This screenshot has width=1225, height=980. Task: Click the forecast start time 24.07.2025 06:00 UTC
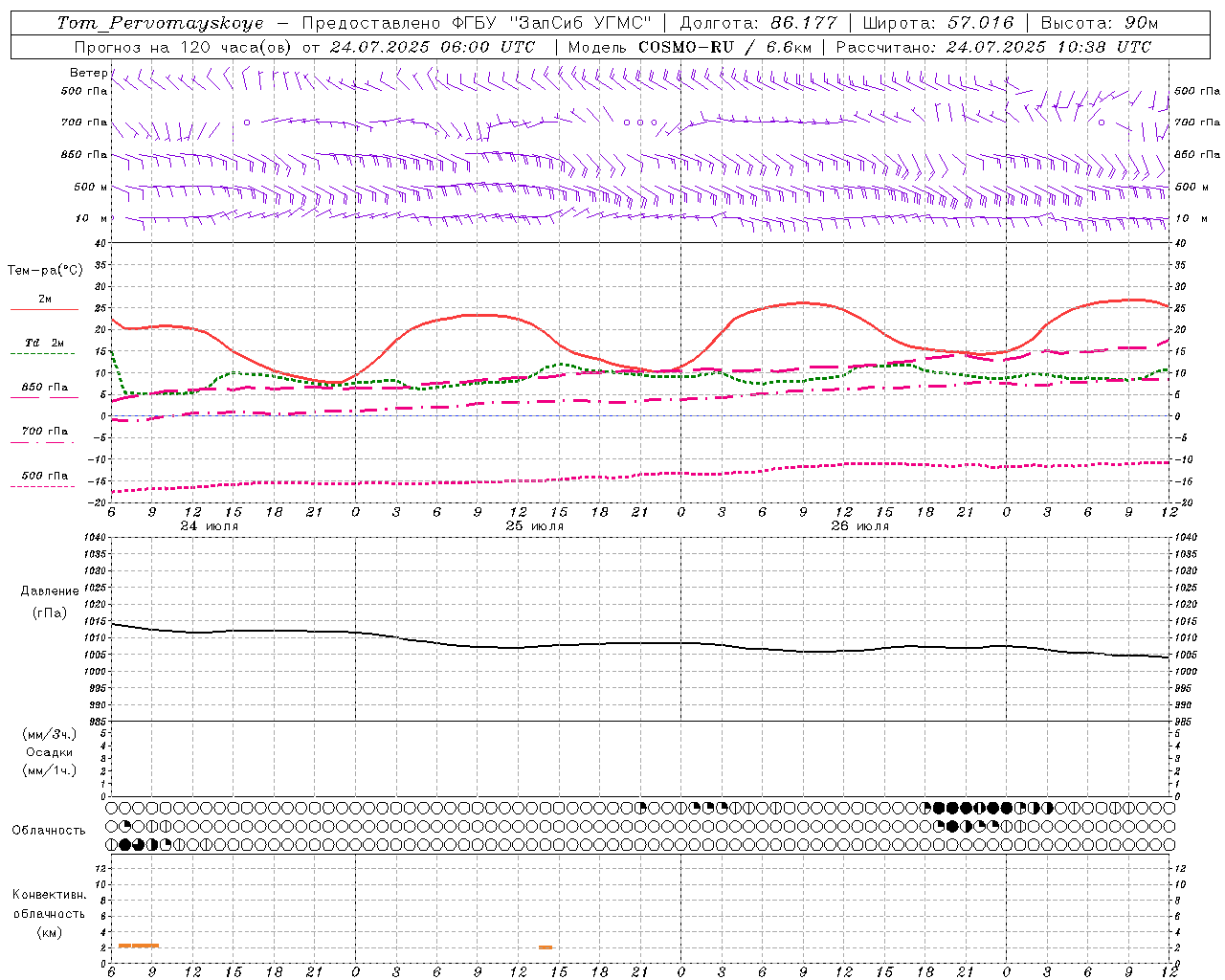(x=432, y=47)
